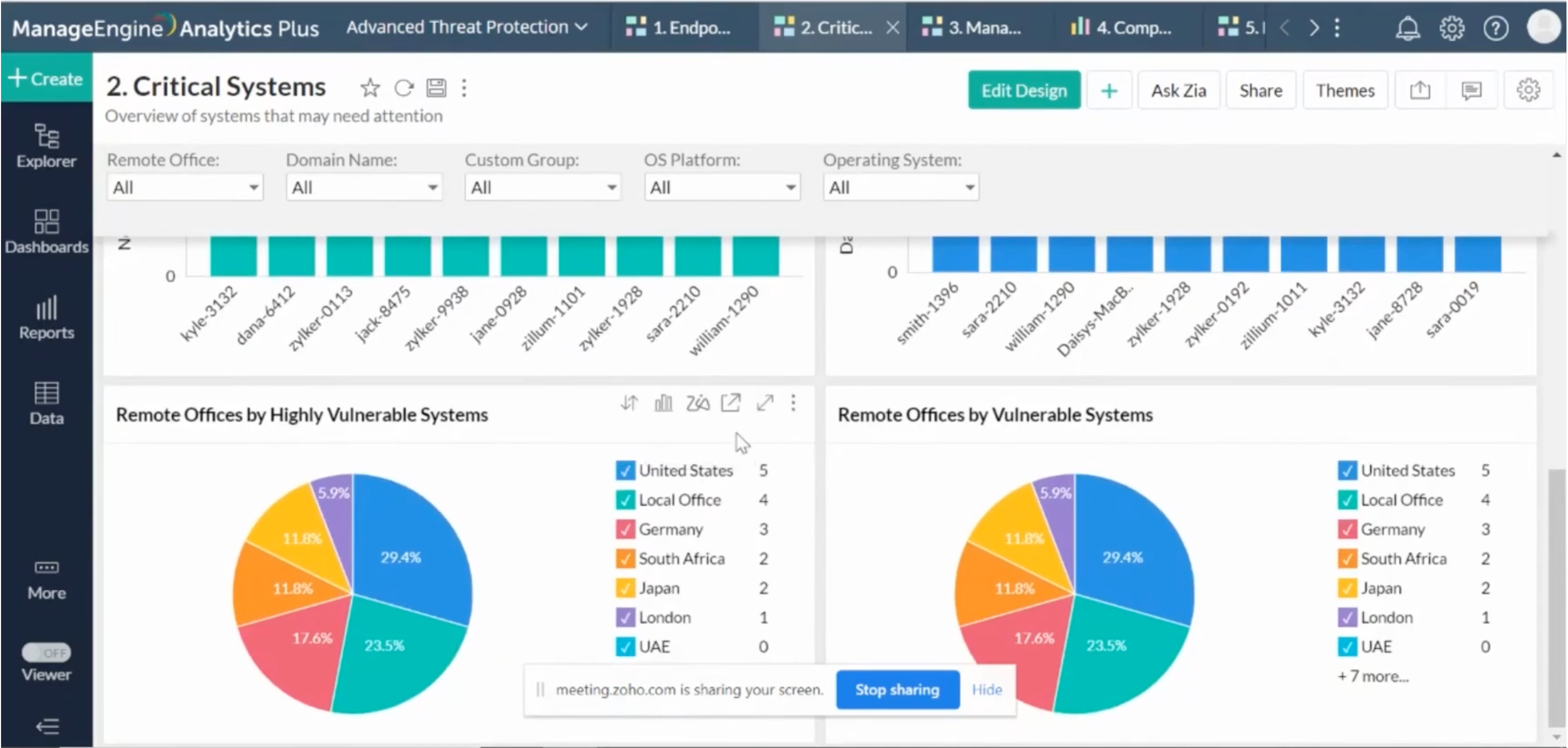Open sort icon on Highly Vulnerable chart
The image size is (1568, 748).
[629, 403]
